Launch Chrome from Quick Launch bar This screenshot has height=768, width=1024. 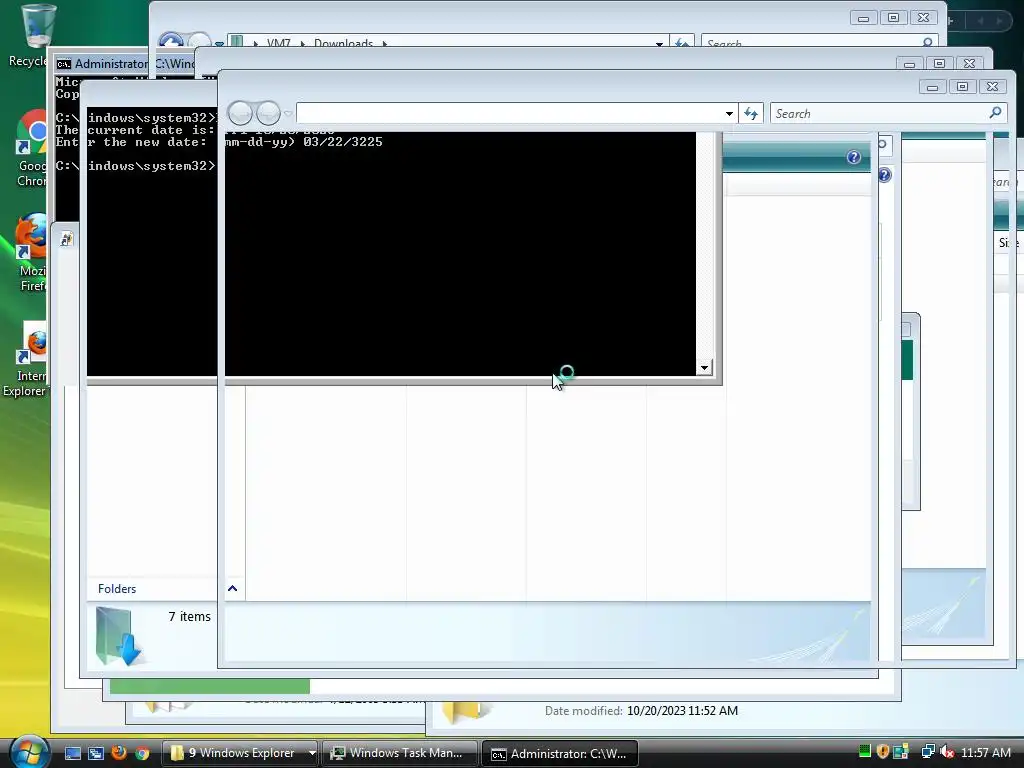pos(142,753)
